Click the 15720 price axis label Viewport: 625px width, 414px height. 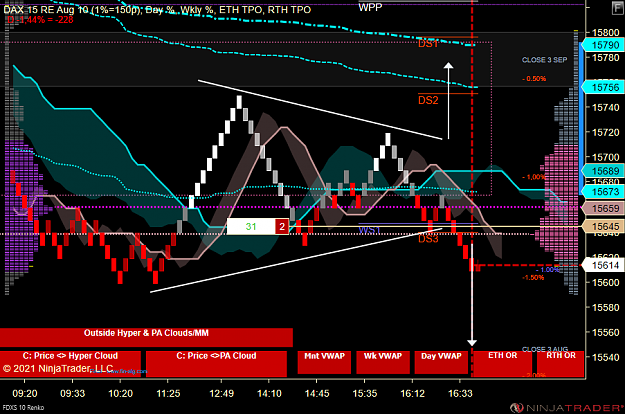(606, 132)
